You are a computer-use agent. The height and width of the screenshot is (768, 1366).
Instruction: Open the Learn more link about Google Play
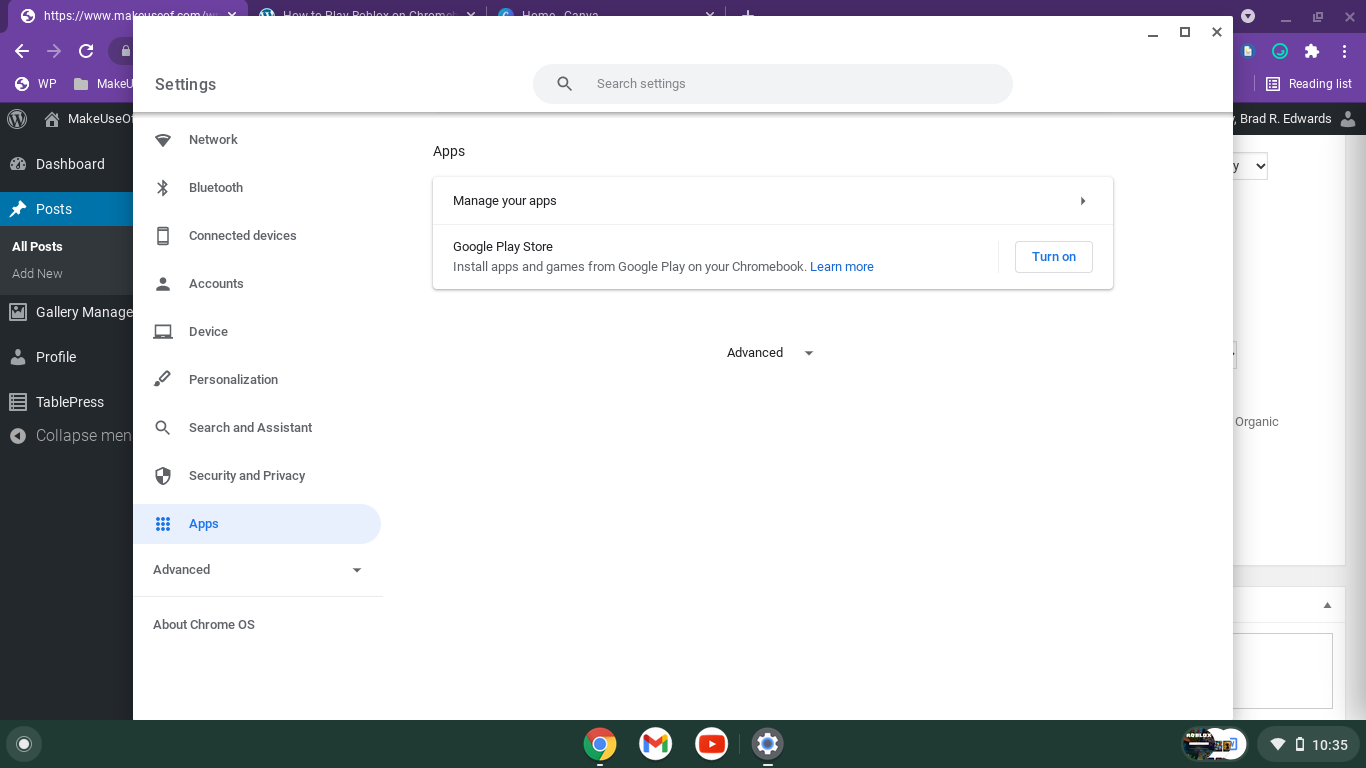[x=841, y=266]
